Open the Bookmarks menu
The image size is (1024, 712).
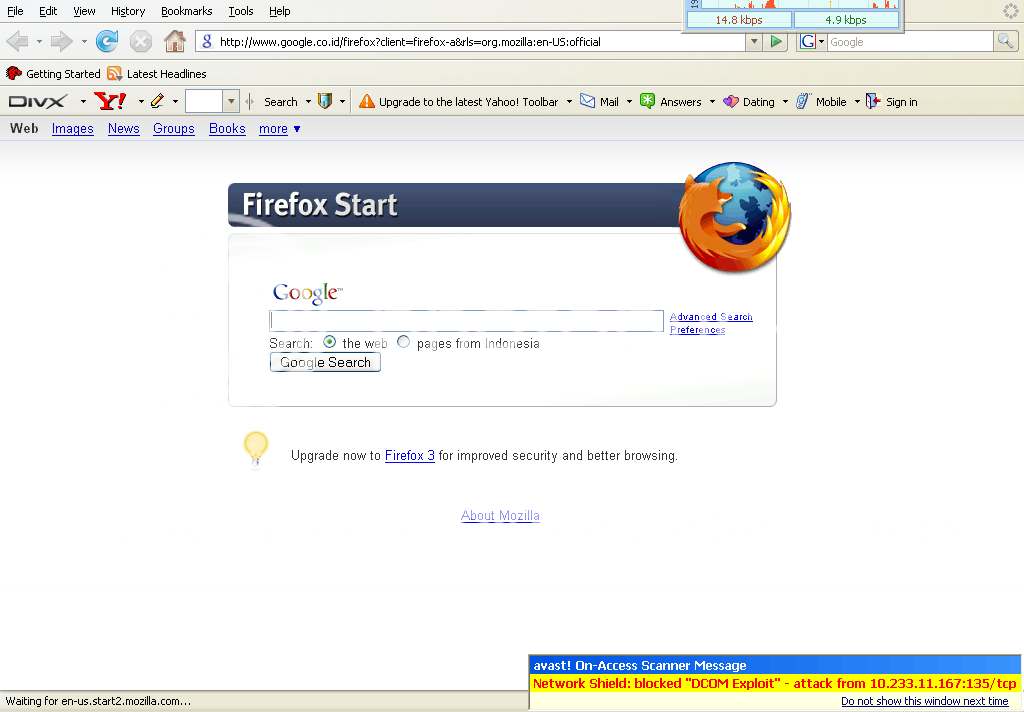coord(187,11)
